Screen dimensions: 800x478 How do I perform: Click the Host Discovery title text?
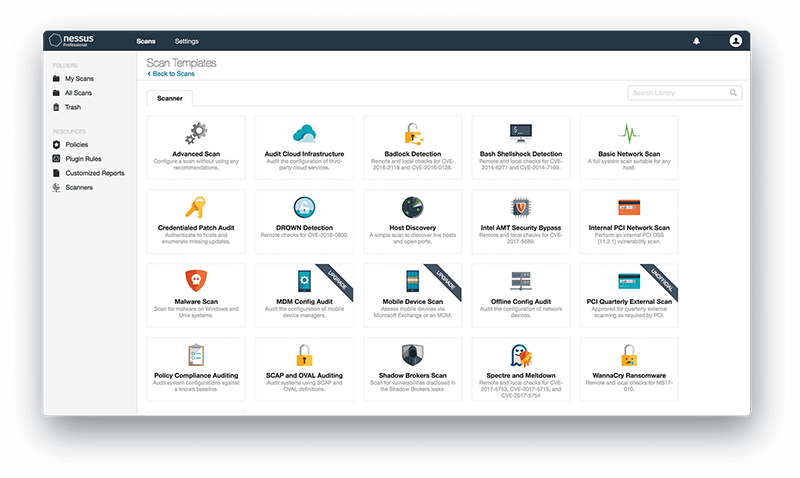coord(413,228)
